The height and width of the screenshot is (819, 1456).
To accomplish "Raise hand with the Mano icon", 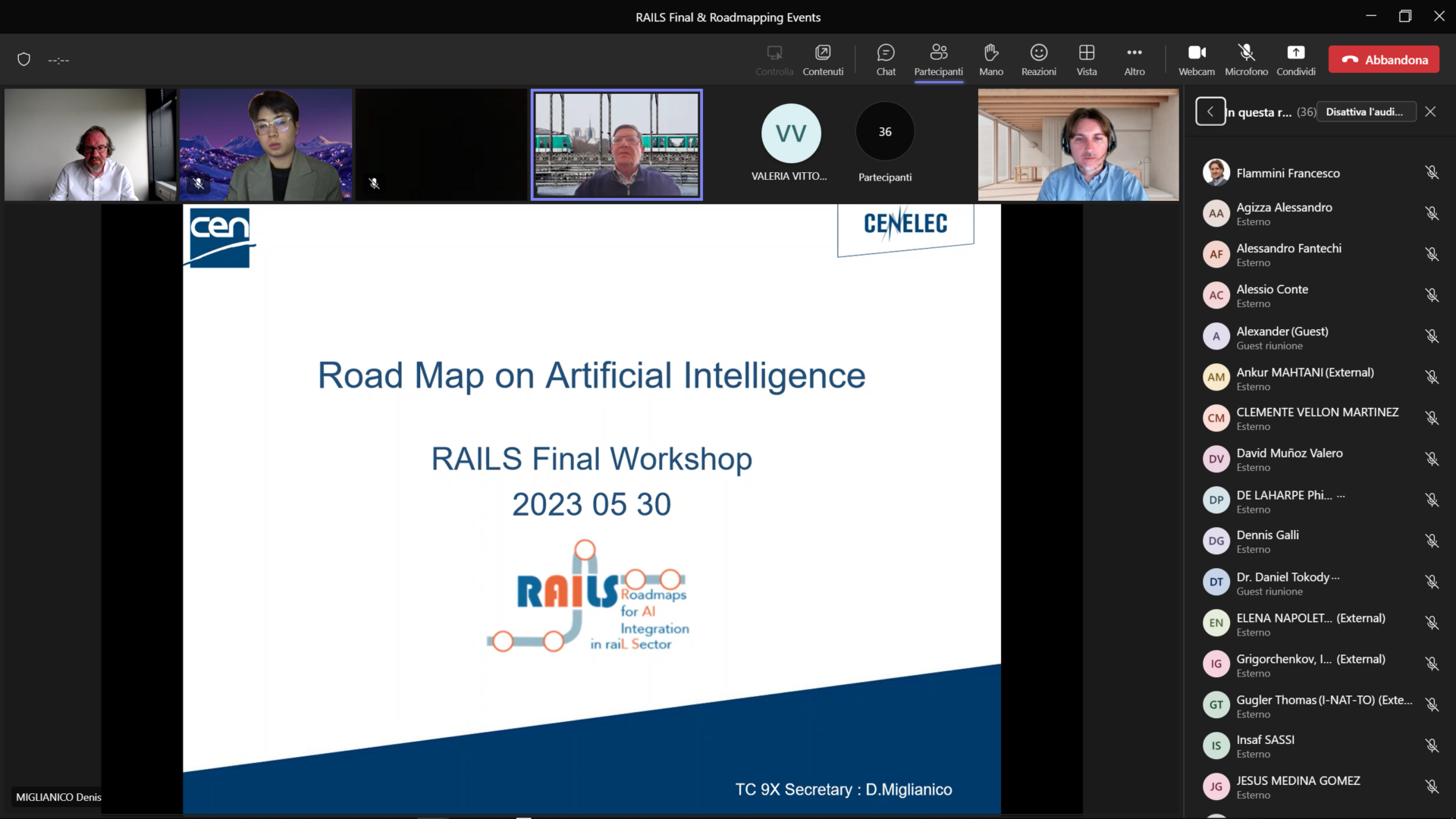I will coord(990,59).
